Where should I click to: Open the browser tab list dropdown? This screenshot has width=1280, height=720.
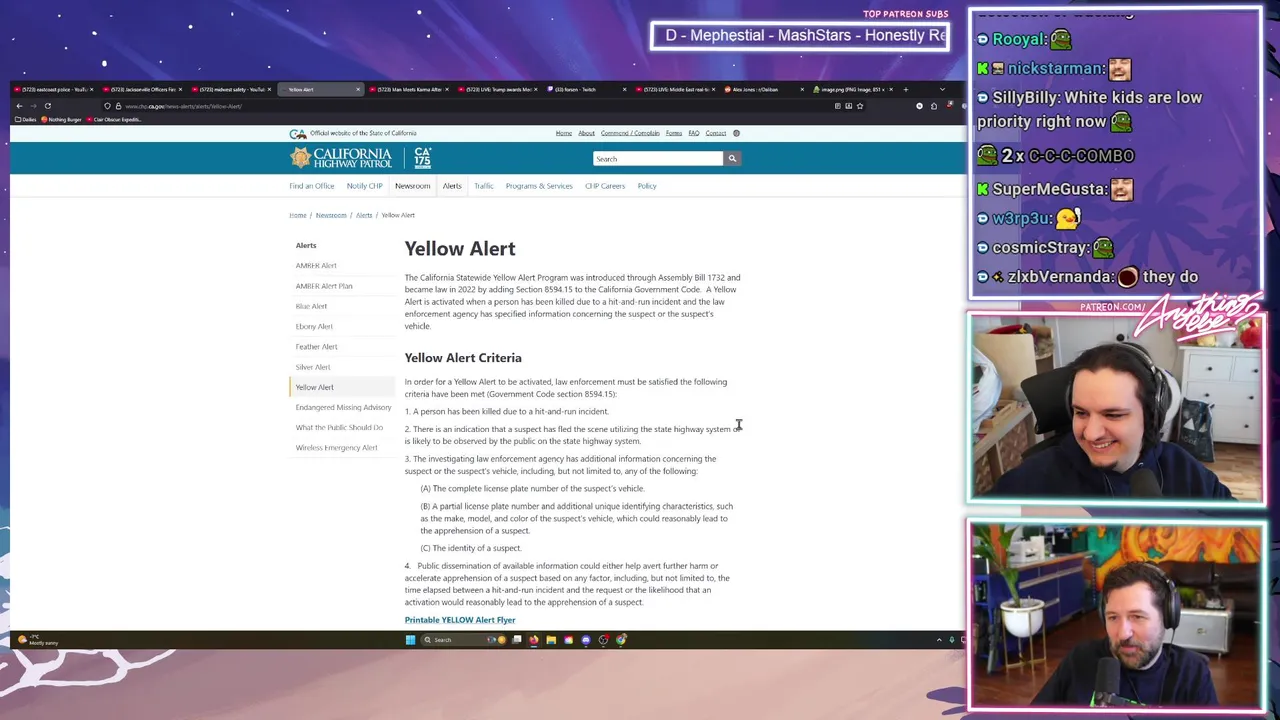point(942,90)
